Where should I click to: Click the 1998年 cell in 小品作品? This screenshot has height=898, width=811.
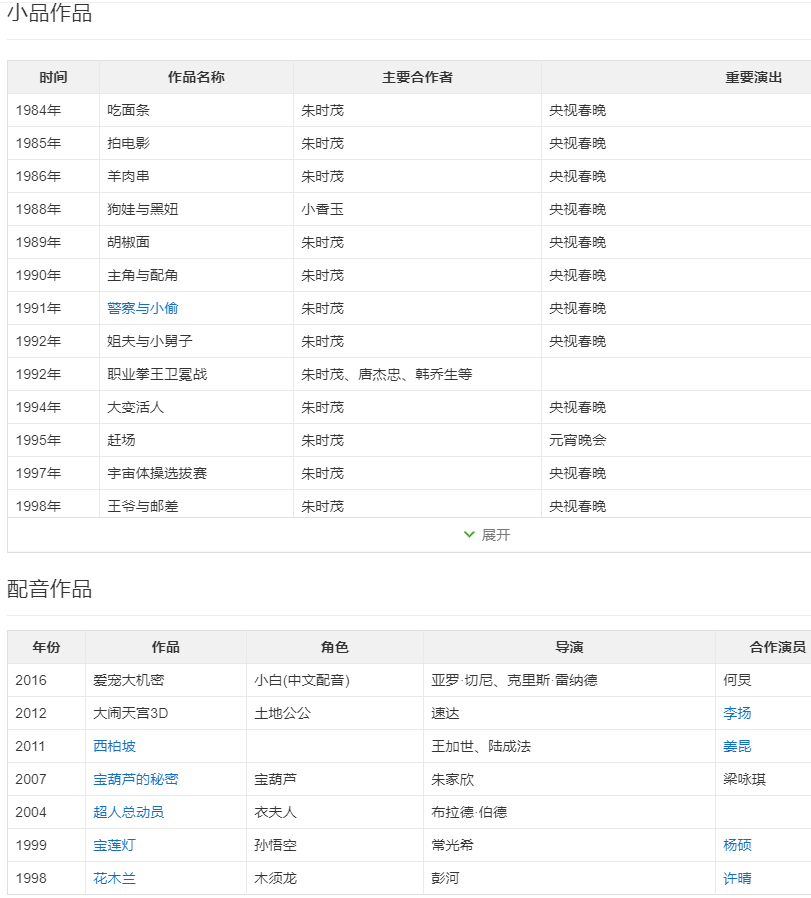point(54,505)
